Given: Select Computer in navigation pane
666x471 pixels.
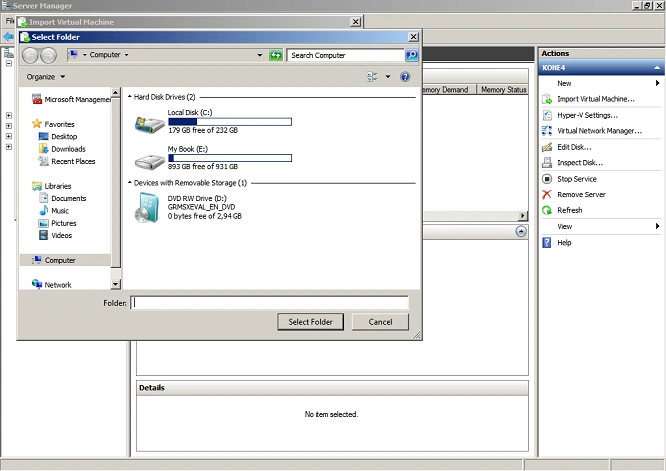Looking at the screenshot, I should coord(65,260).
